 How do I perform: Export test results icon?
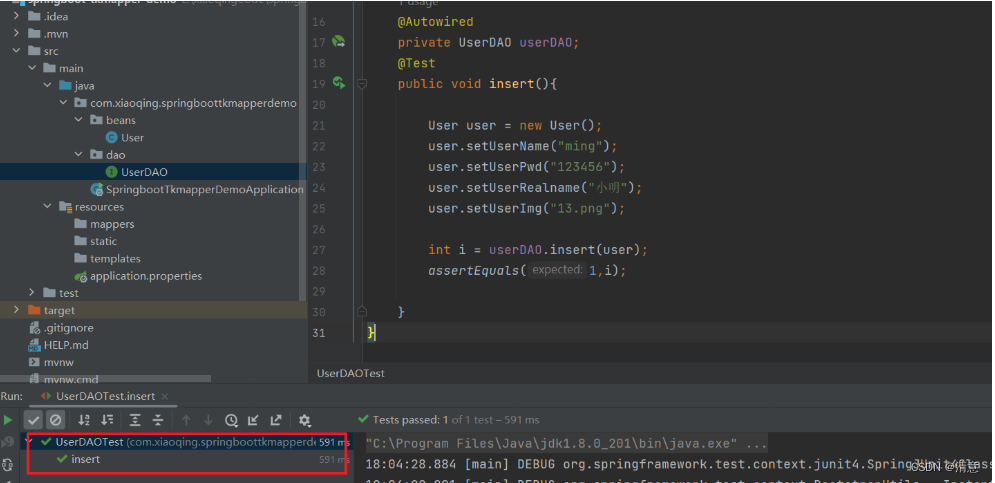pyautogui.click(x=276, y=420)
